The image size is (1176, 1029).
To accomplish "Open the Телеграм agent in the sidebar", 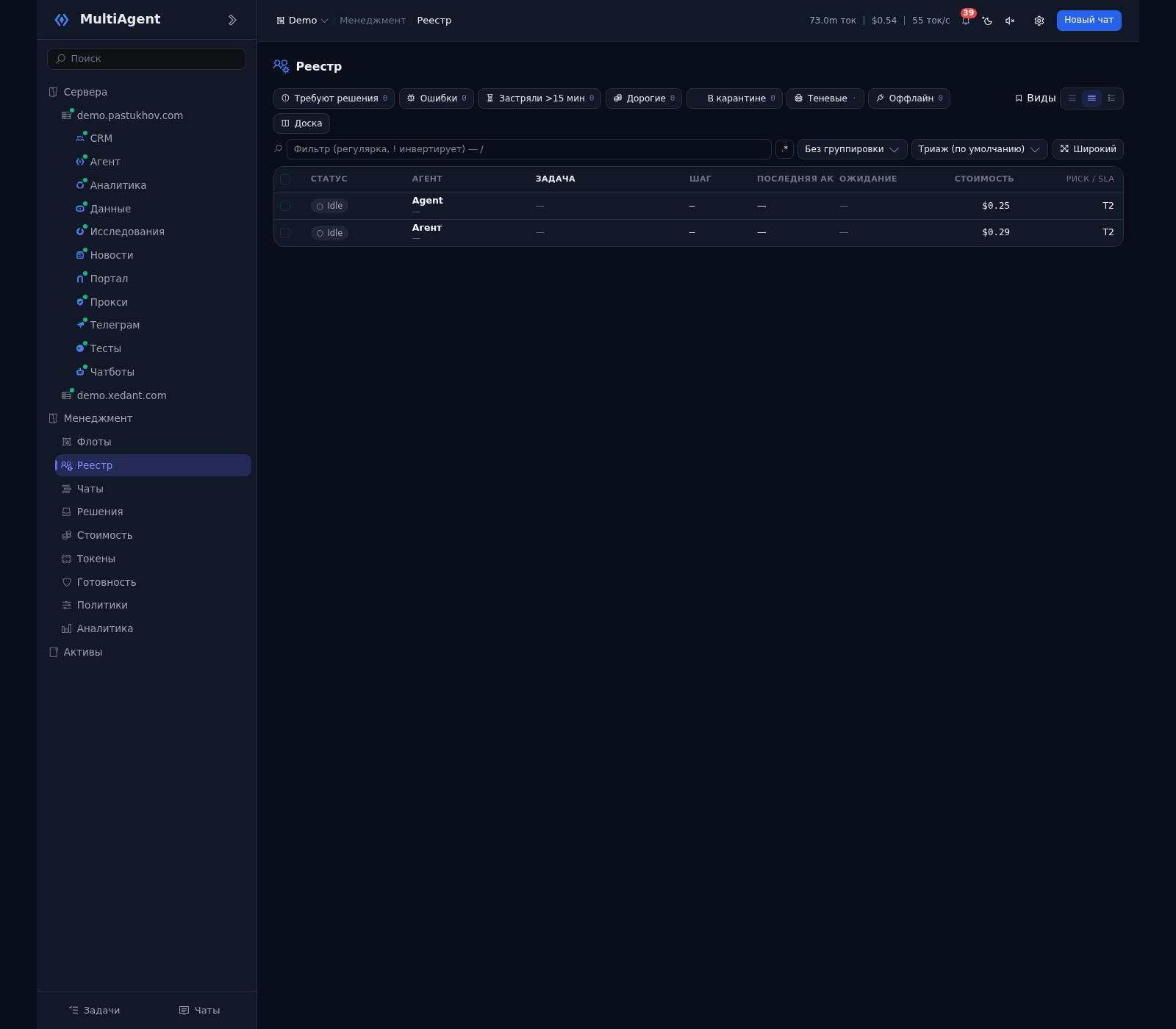I will pos(160,325).
